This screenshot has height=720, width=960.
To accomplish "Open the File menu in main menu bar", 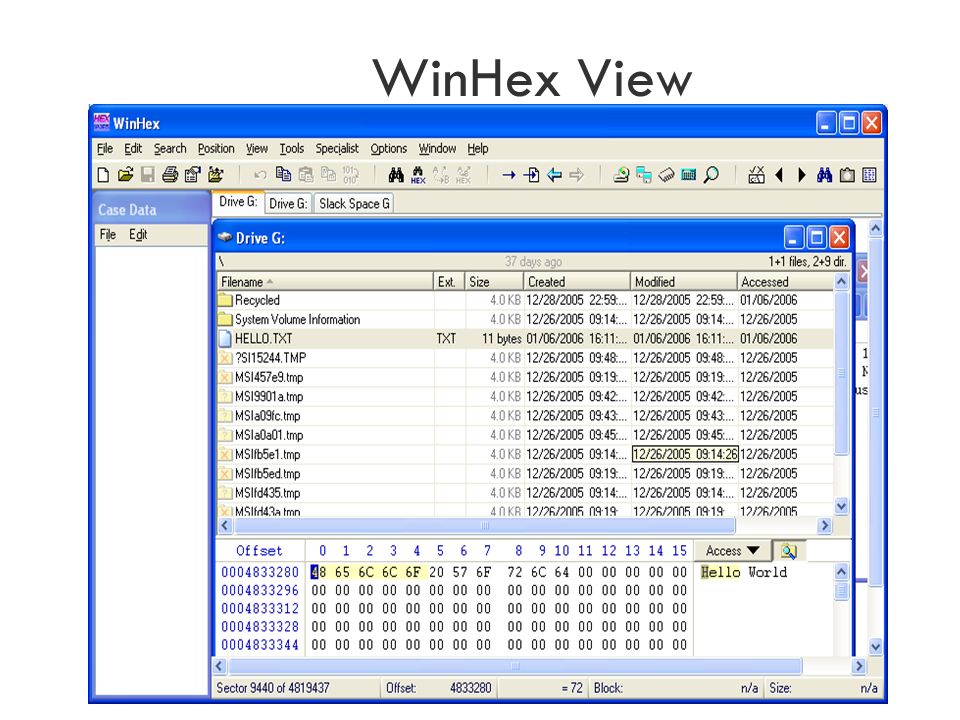I will point(105,149).
